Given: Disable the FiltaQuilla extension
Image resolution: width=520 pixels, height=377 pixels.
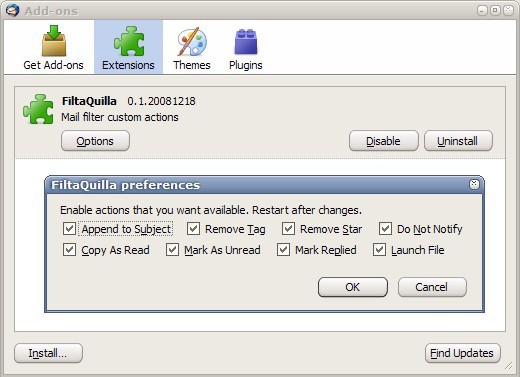Looking at the screenshot, I should [x=383, y=141].
